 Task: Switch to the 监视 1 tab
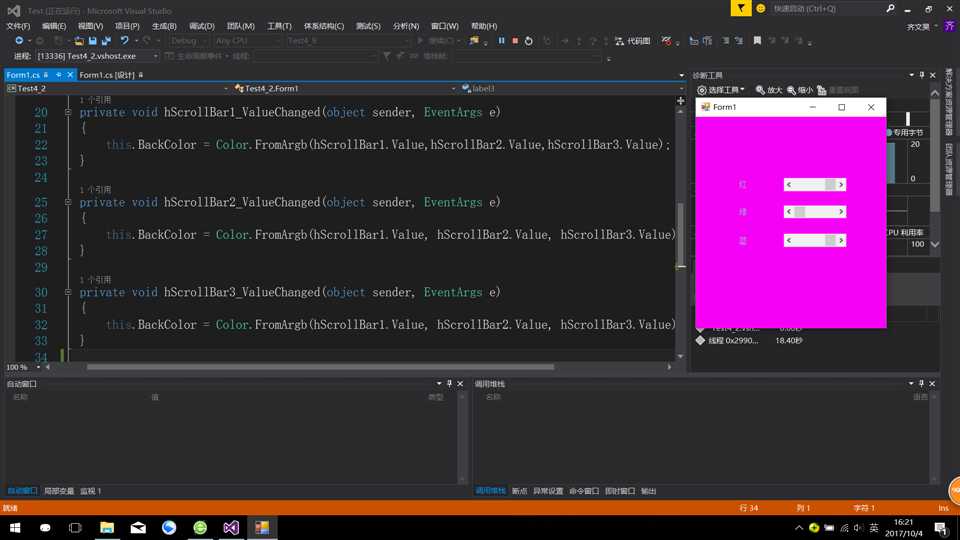91,491
